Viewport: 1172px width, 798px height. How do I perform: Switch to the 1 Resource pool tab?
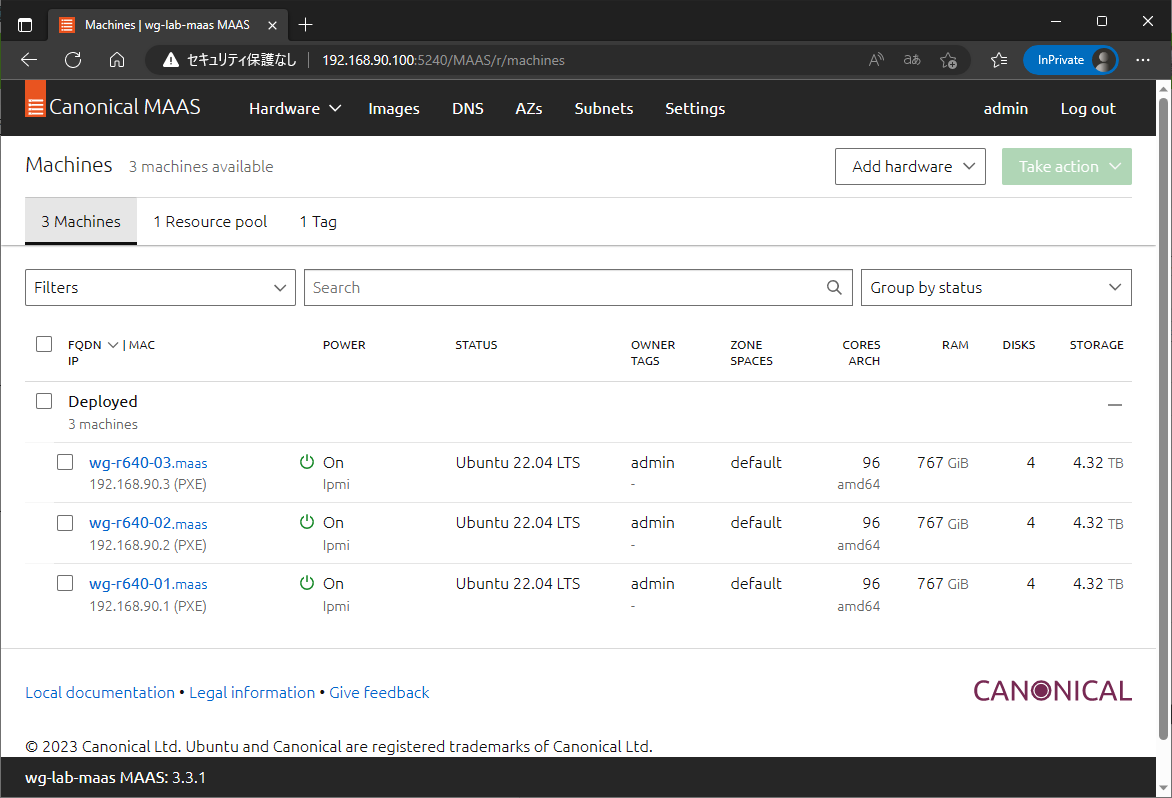[x=210, y=221]
